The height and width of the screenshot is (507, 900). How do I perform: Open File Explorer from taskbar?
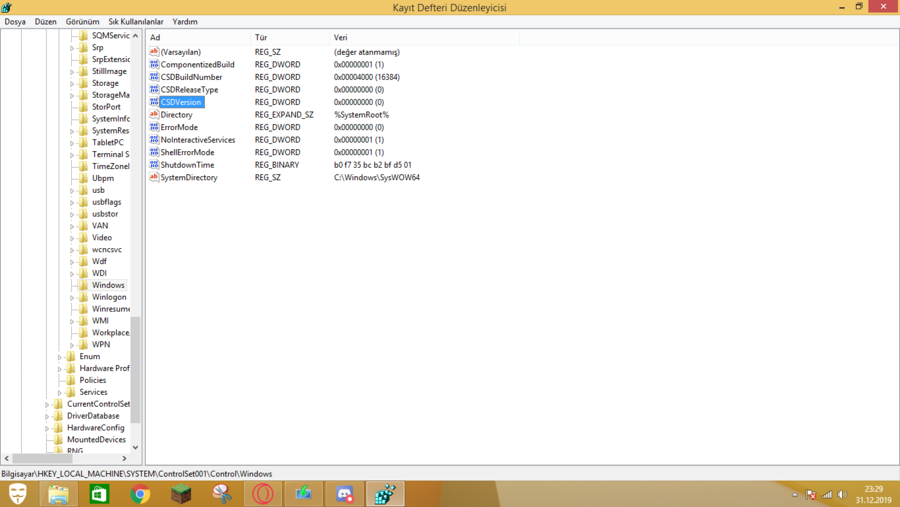click(x=59, y=494)
